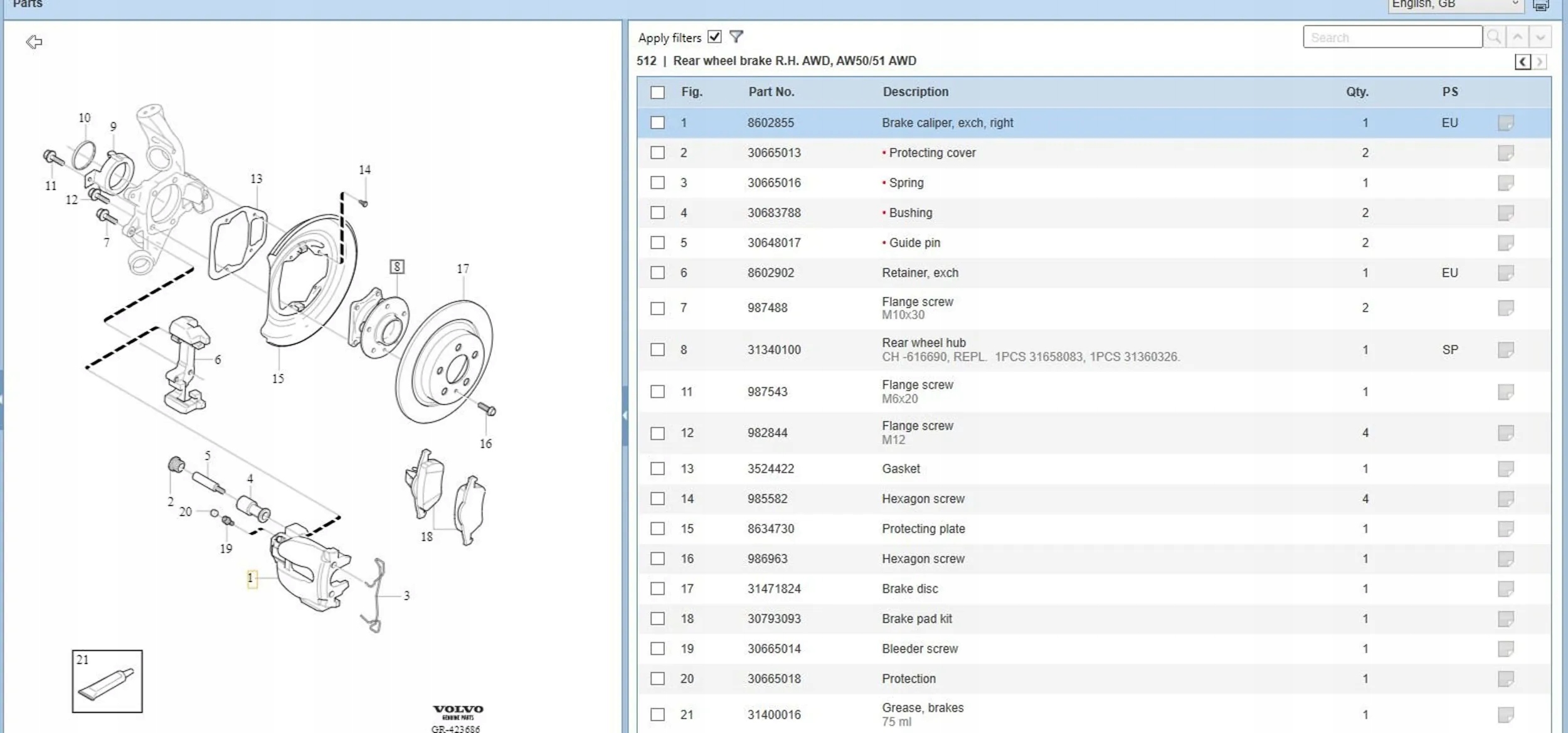Open the English, GB language dropdown

(1455, 5)
